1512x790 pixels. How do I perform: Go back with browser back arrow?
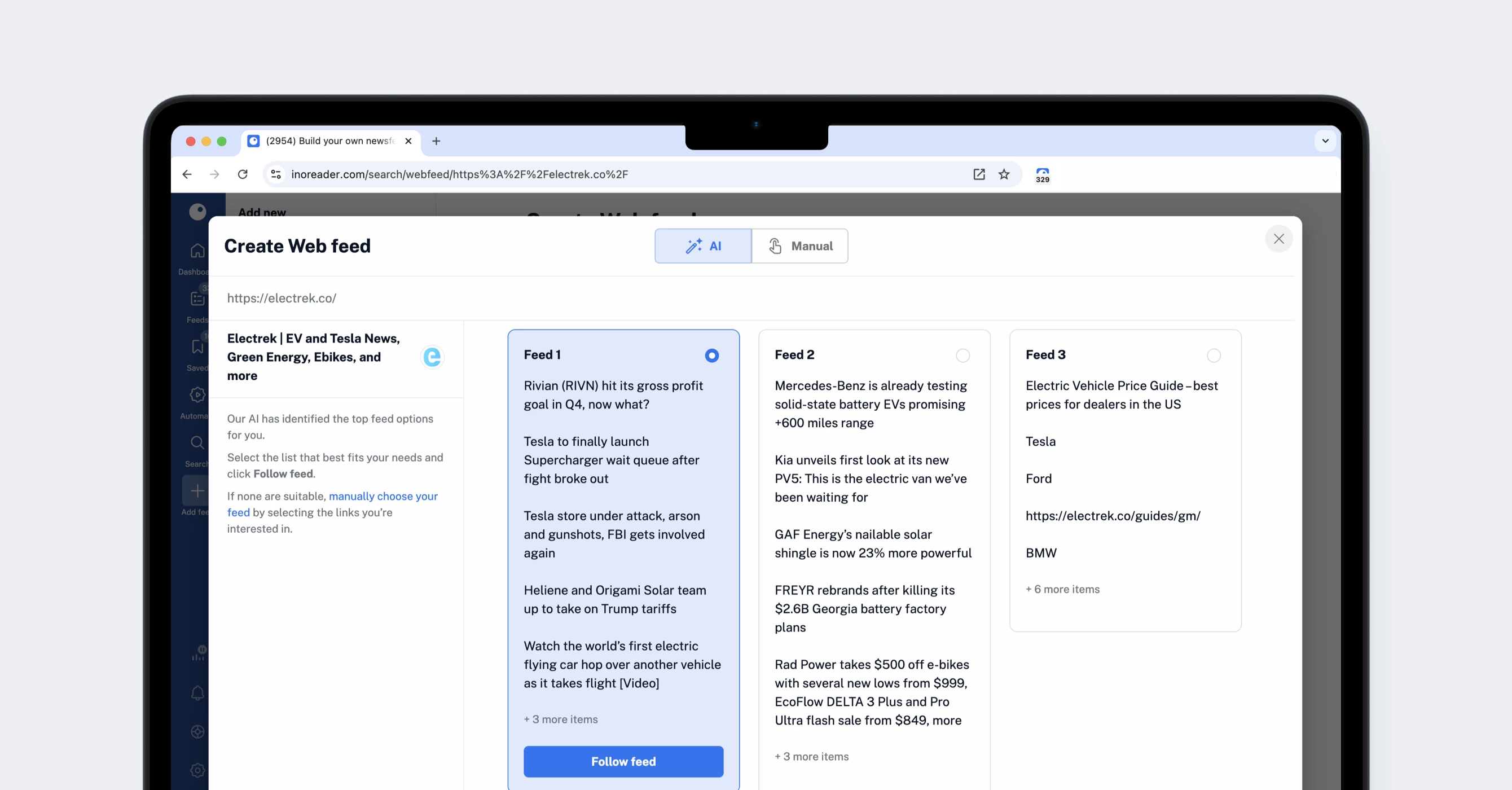[187, 174]
